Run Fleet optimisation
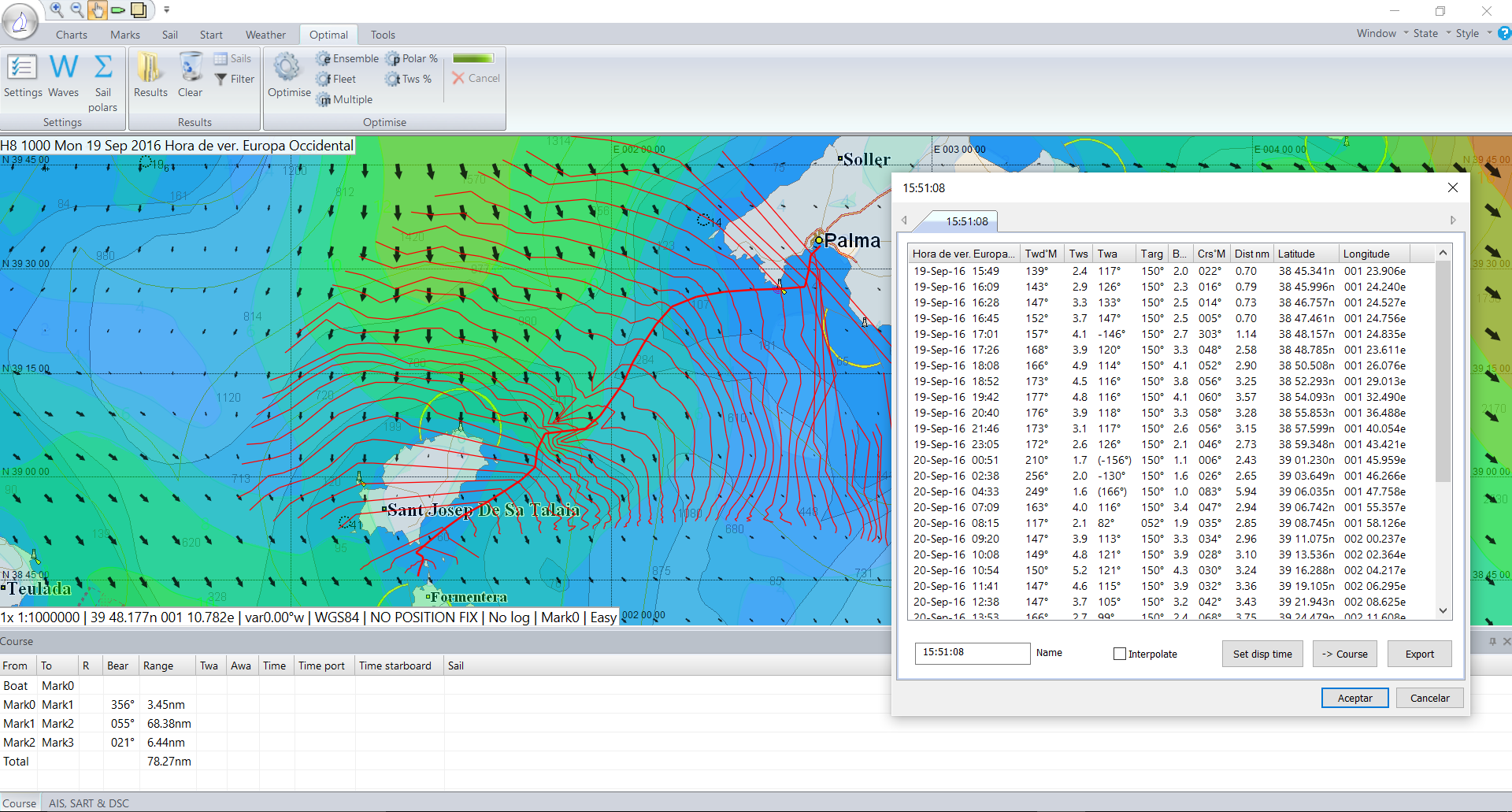The height and width of the screenshot is (812, 1512). (336, 79)
